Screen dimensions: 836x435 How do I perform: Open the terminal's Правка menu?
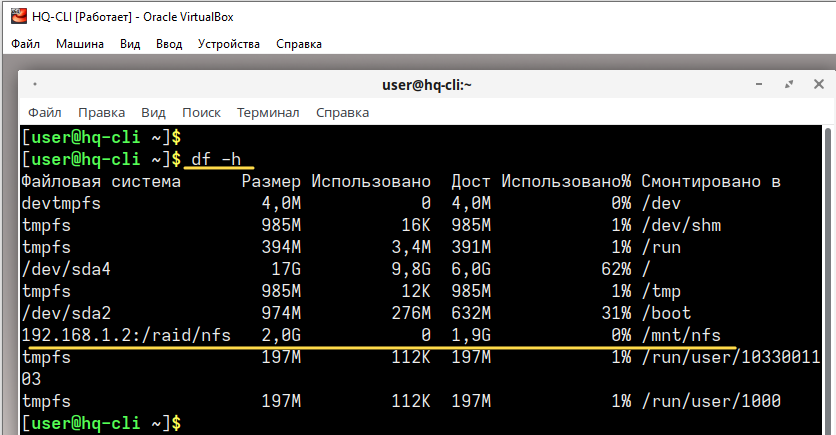pos(101,112)
